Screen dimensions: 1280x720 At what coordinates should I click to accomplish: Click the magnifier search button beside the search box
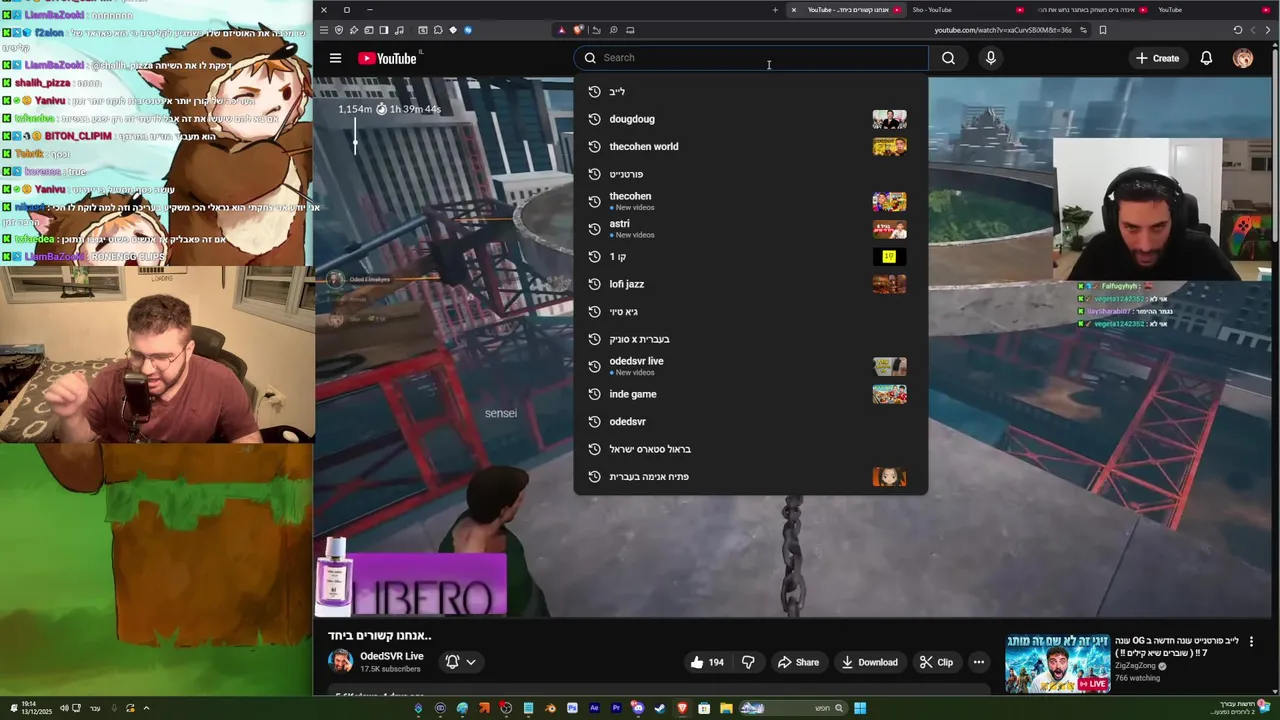click(948, 58)
